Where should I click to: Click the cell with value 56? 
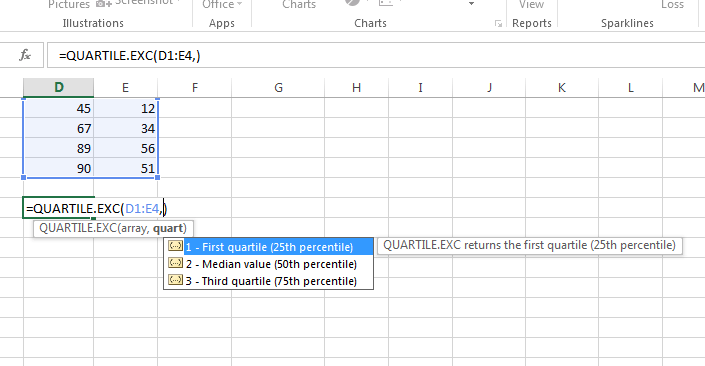tap(125, 148)
